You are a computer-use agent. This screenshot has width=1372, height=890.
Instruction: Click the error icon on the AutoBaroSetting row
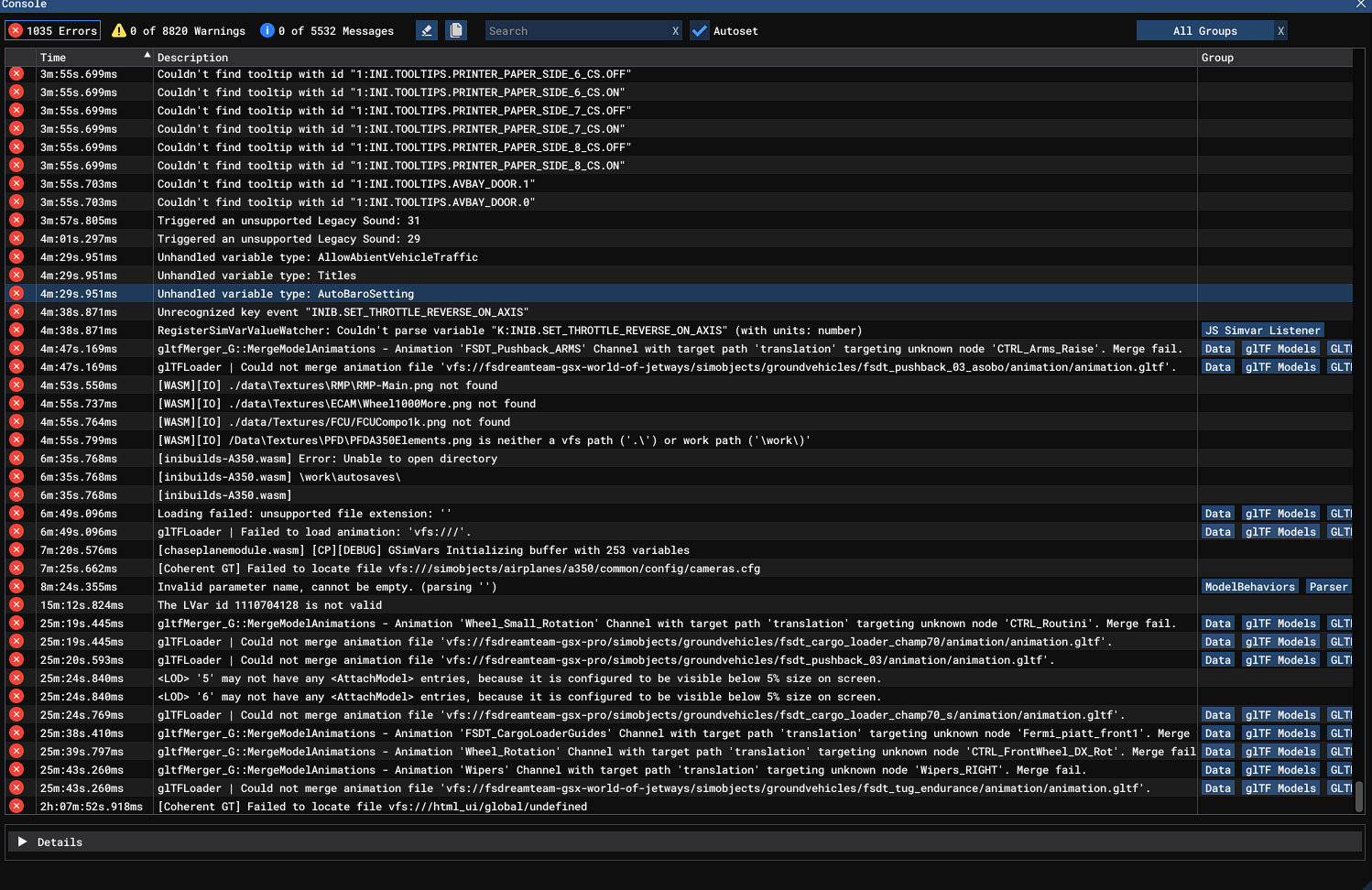tap(16, 294)
